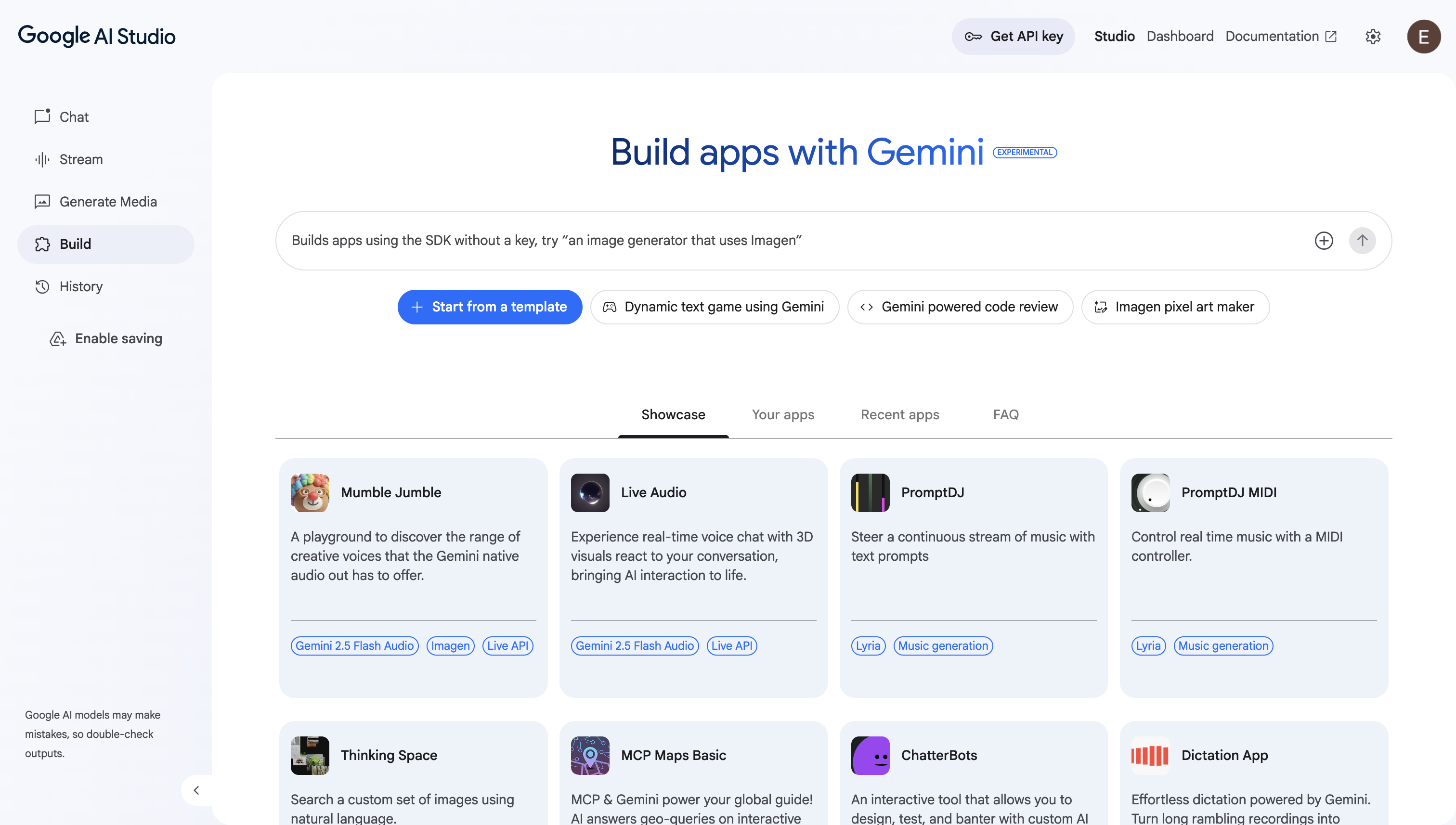Click Gemini 2.5 Flash Audio tag on Mumble Jumble
Viewport: 1456px width, 825px height.
pos(355,646)
